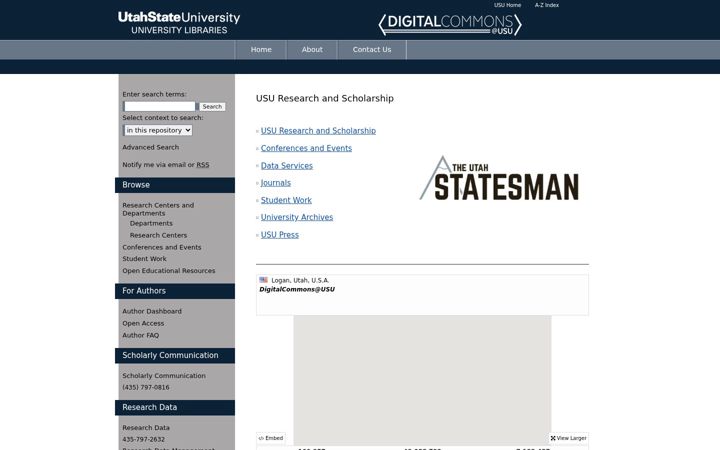Open Conferences and Events in the main list
Image resolution: width=720 pixels, height=450 pixels.
pos(306,148)
